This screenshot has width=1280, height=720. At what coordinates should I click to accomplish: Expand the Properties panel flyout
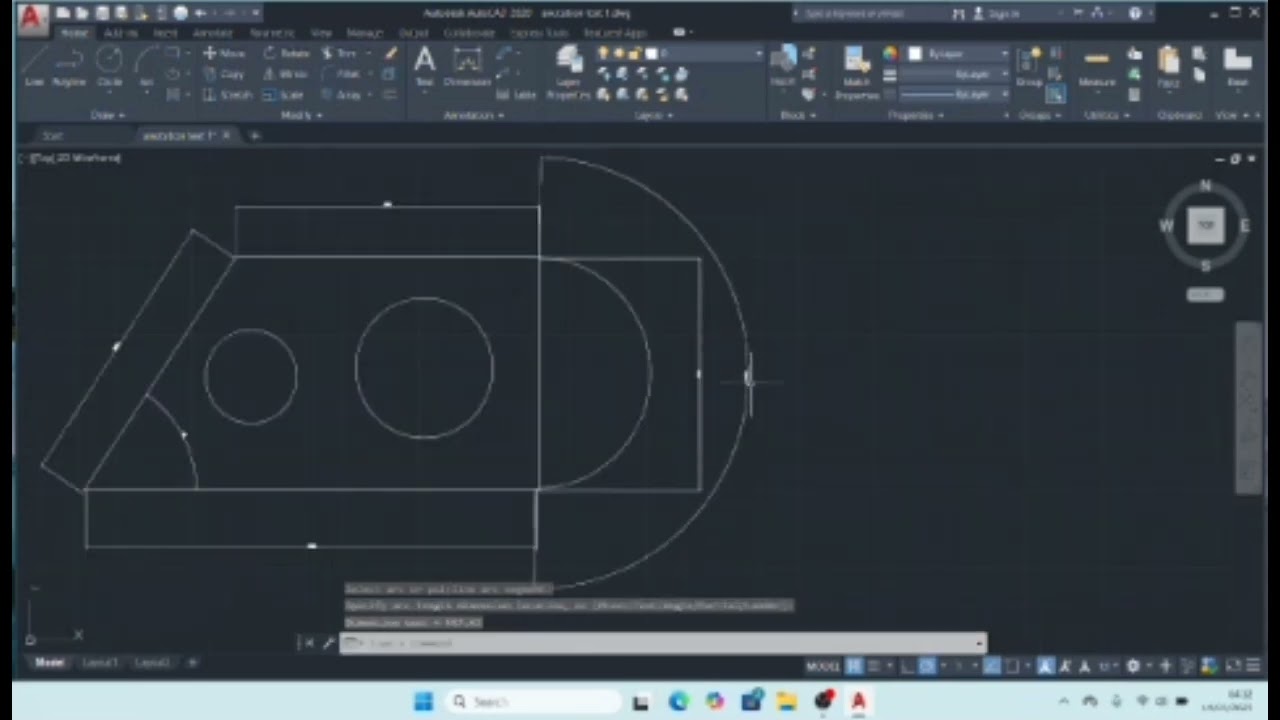(x=915, y=115)
